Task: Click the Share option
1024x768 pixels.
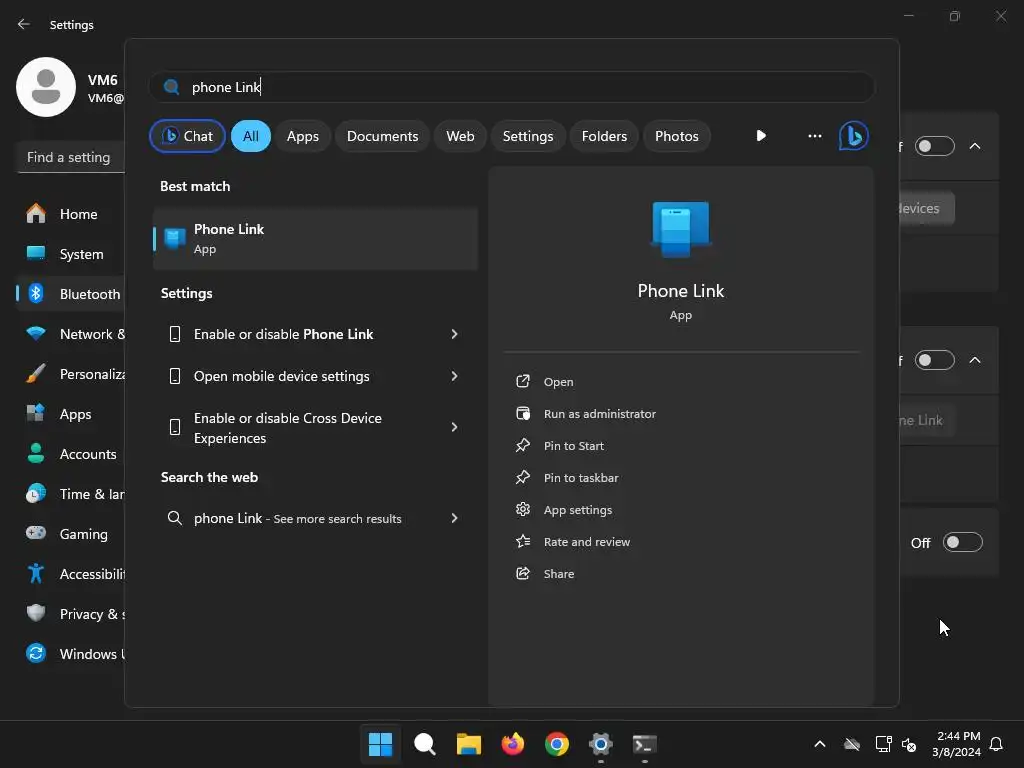Action: pyautogui.click(x=558, y=573)
